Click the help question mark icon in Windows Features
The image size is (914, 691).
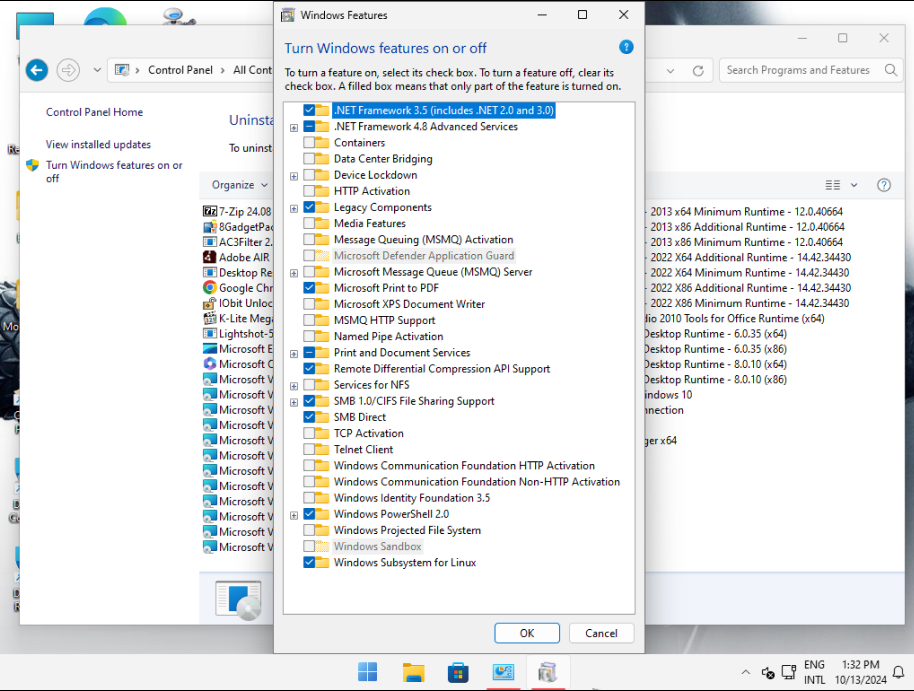(x=626, y=47)
